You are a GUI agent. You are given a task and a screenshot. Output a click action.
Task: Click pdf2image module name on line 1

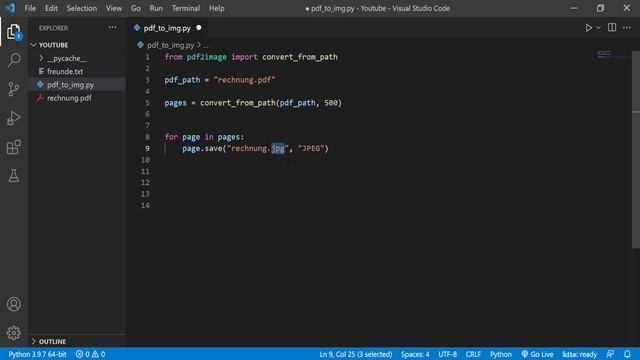(207, 57)
